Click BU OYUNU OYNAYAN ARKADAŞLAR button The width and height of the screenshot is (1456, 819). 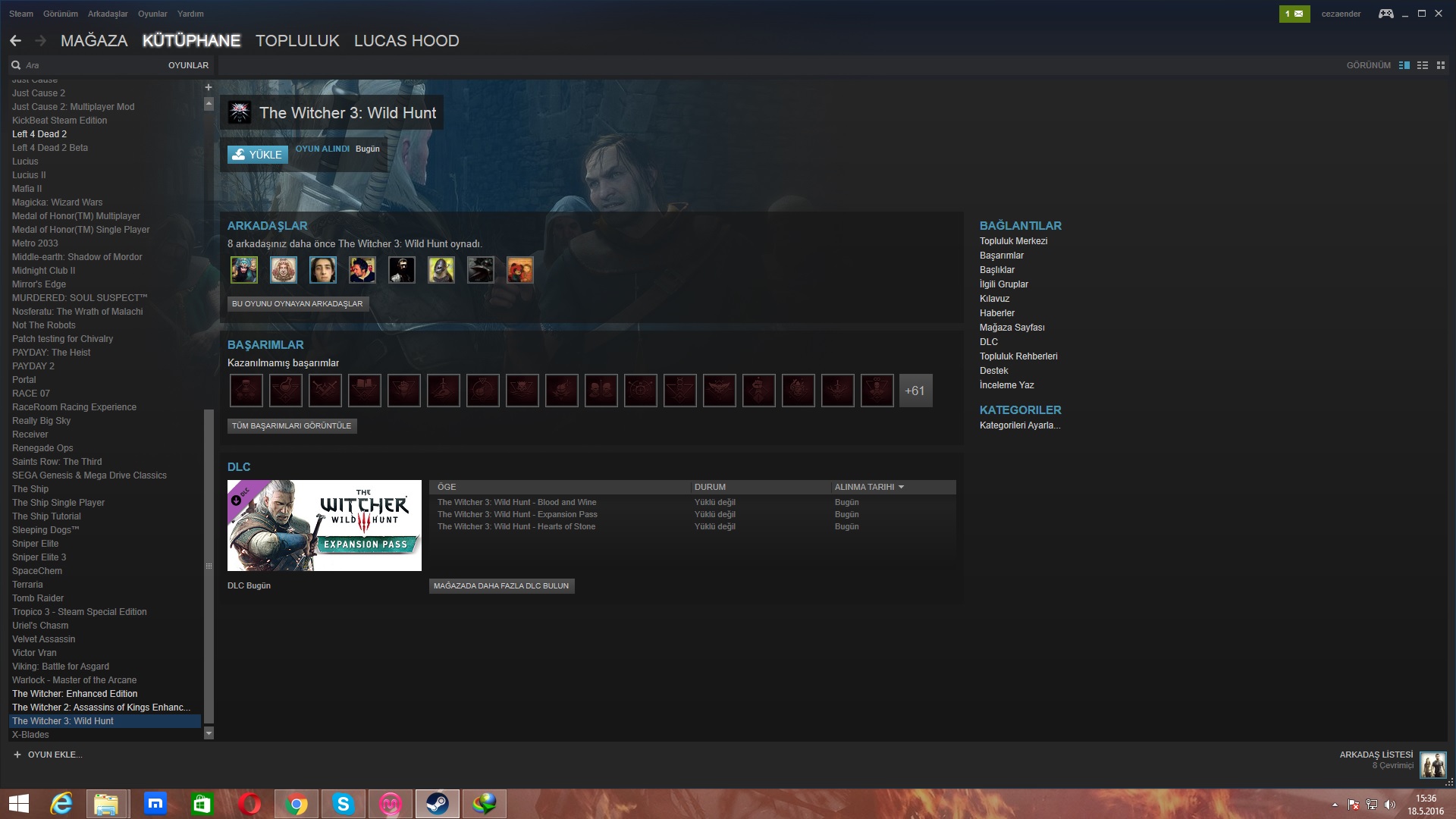point(297,303)
